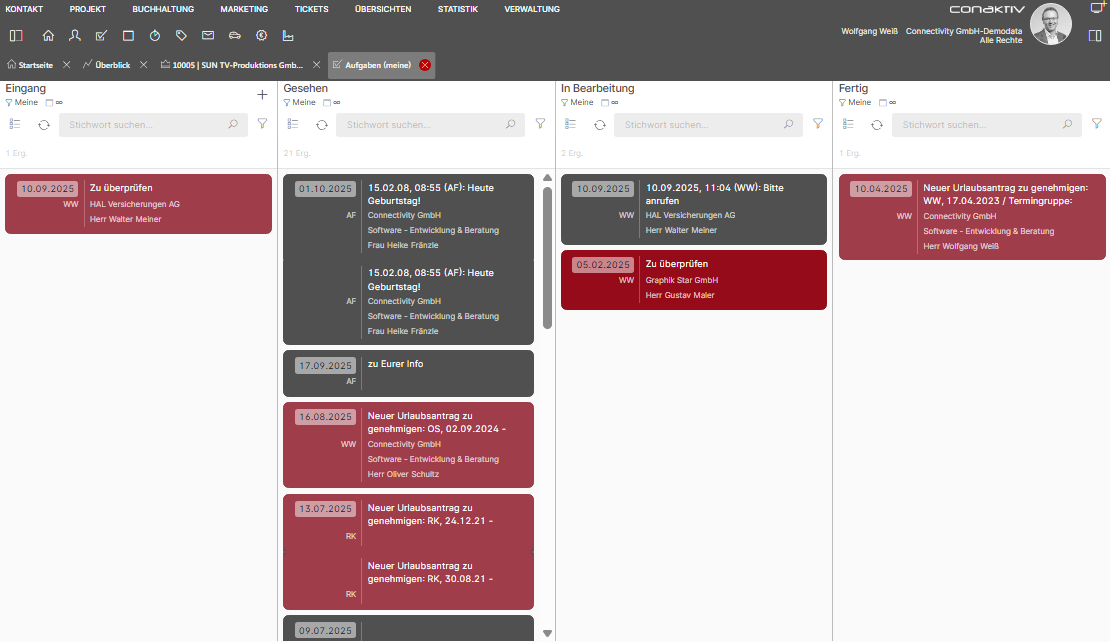Switch to the Überblick tab
This screenshot has width=1110, height=642.
click(x=107, y=65)
